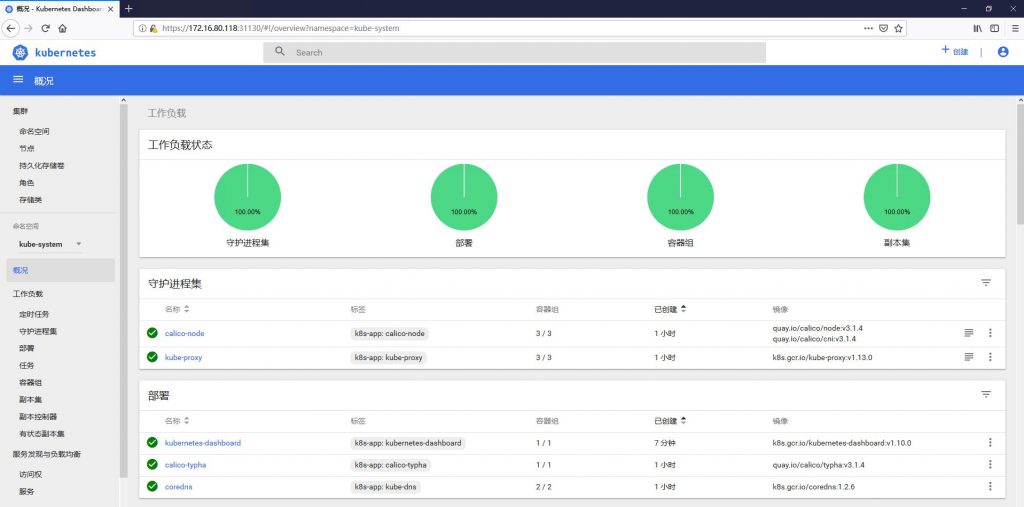Open the kube-system namespace dropdown
This screenshot has height=507, width=1024.
(50, 244)
